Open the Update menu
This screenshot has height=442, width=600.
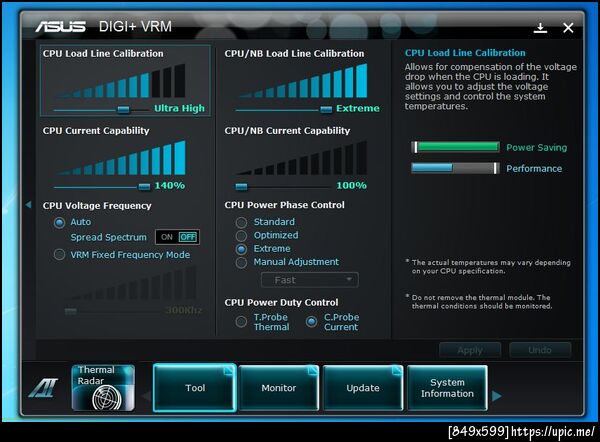[363, 388]
